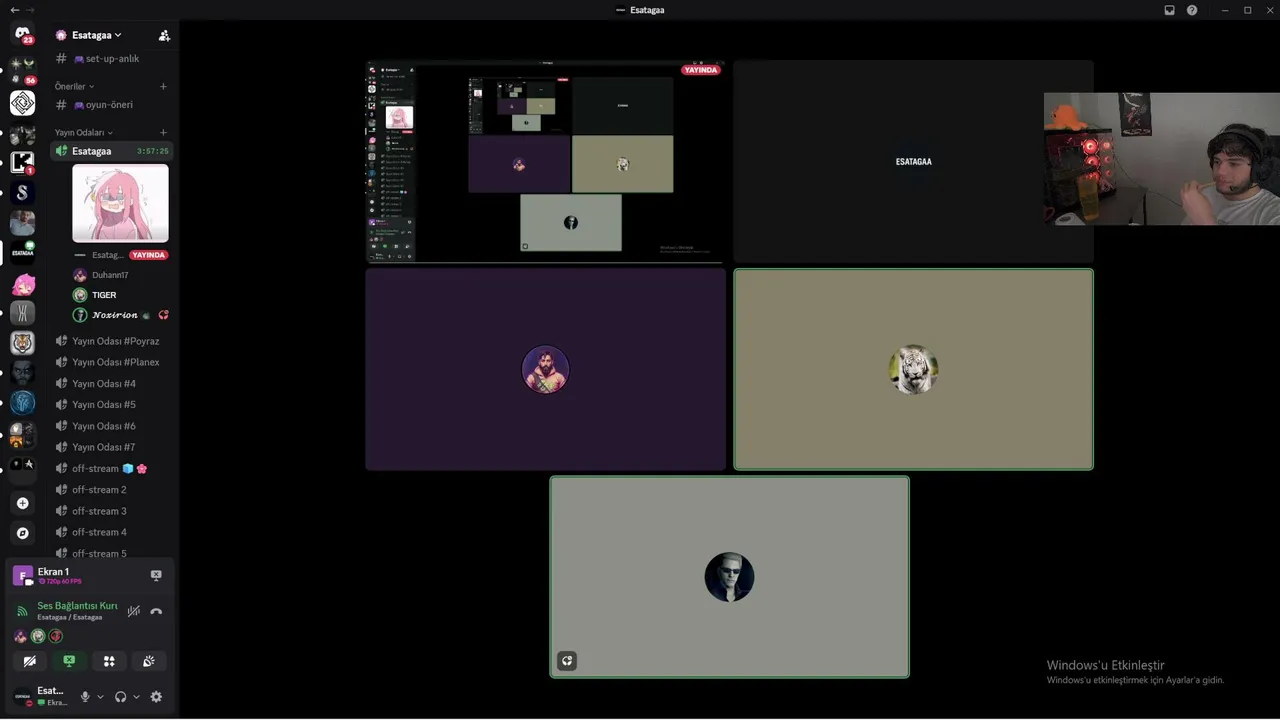1280x720 pixels.
Task: Open the server with K logo
Action: (x=22, y=162)
